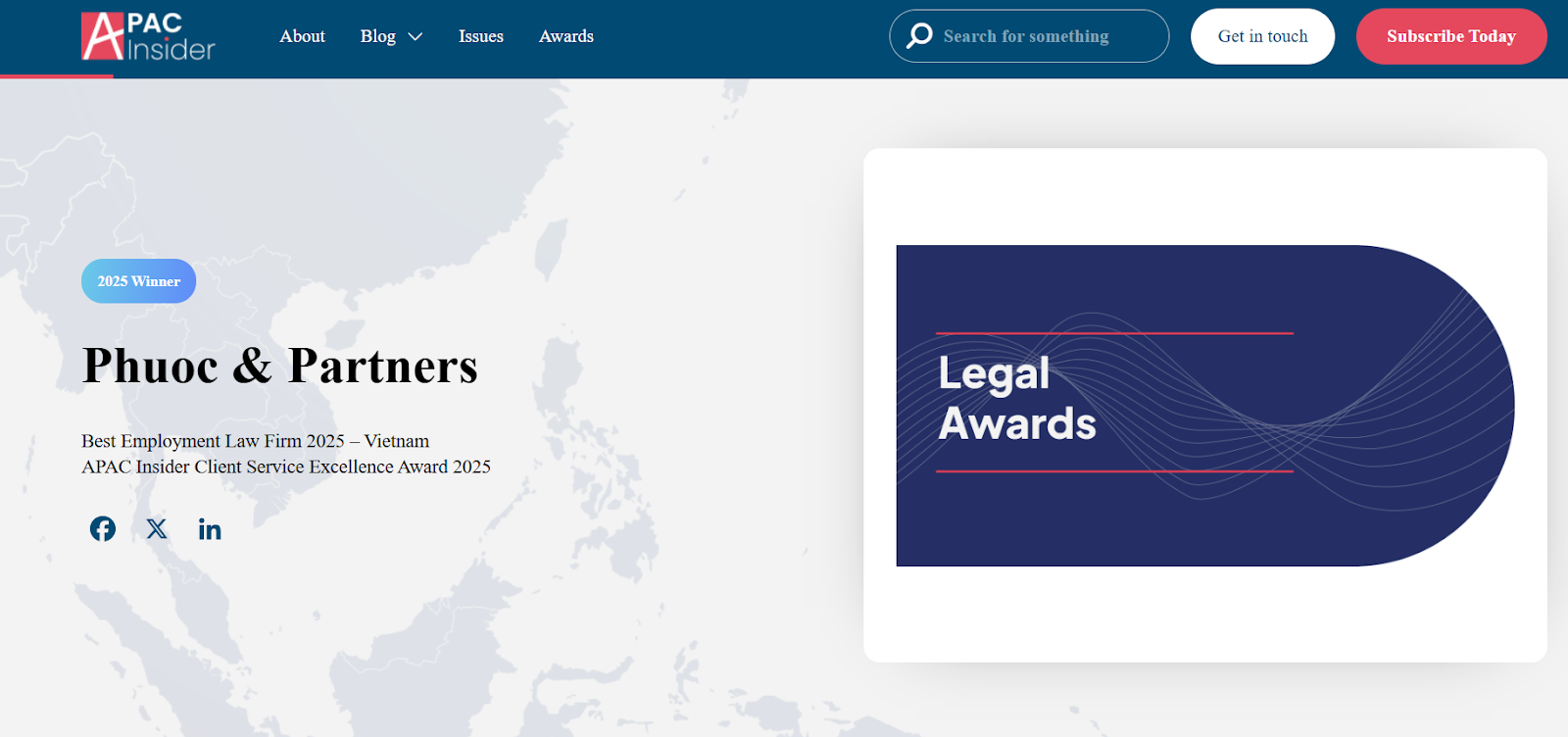Click the red progress bar under header
1568x737 pixels.
[57, 76]
